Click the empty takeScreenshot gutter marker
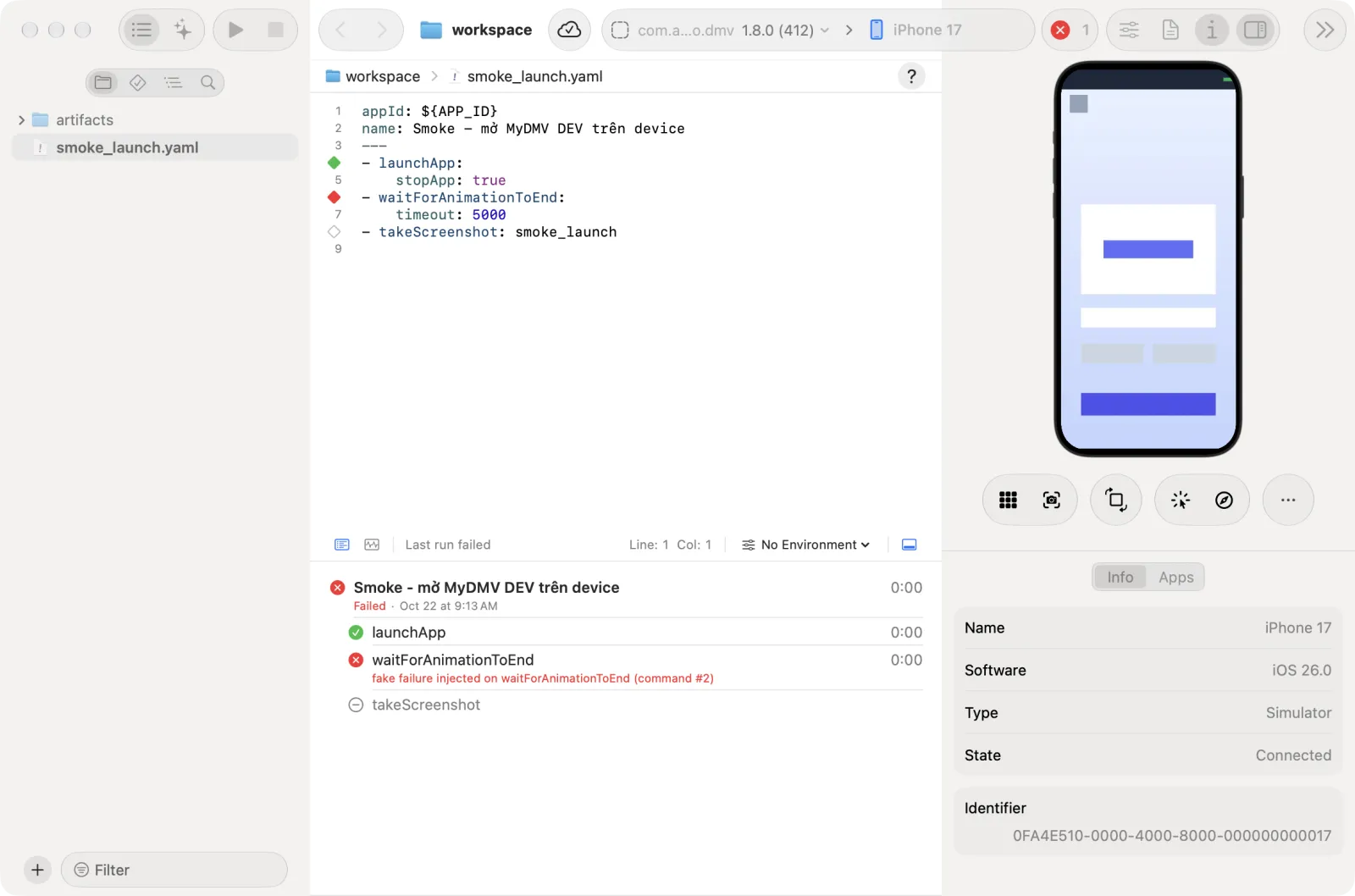The image size is (1355, 896). pos(335,231)
